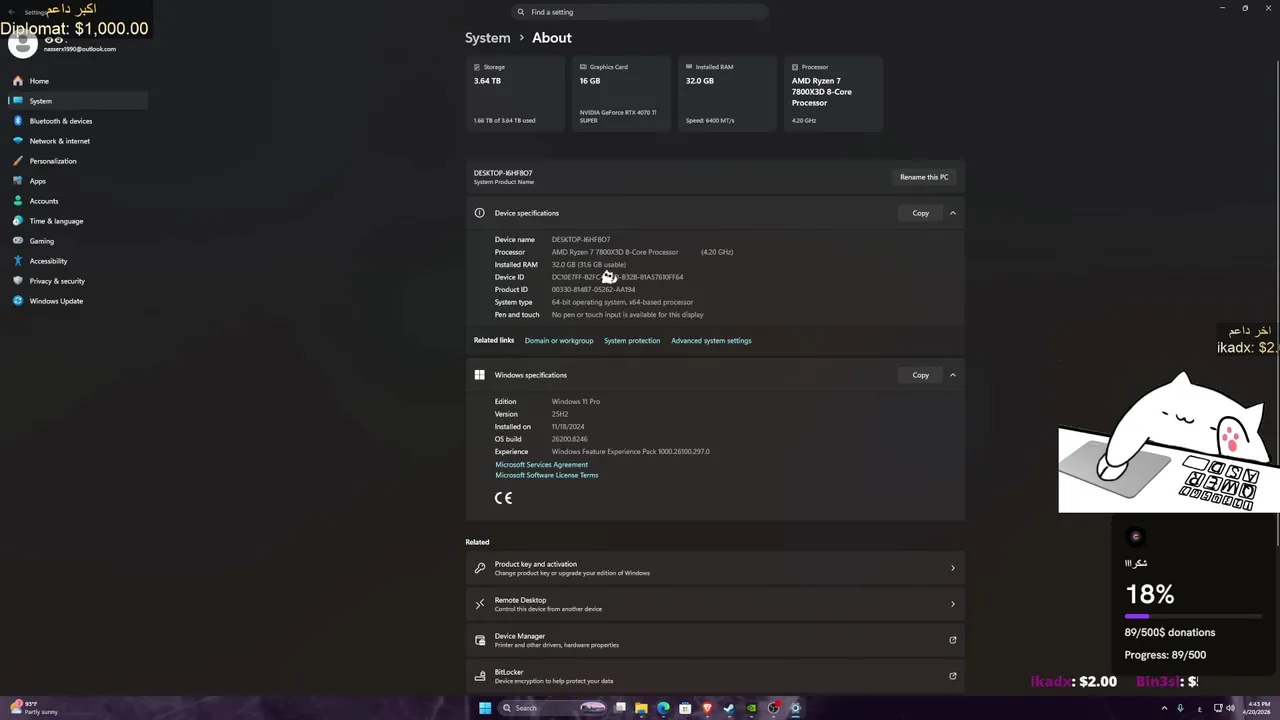Select the Device ID value text
The image size is (1280, 720).
click(617, 277)
